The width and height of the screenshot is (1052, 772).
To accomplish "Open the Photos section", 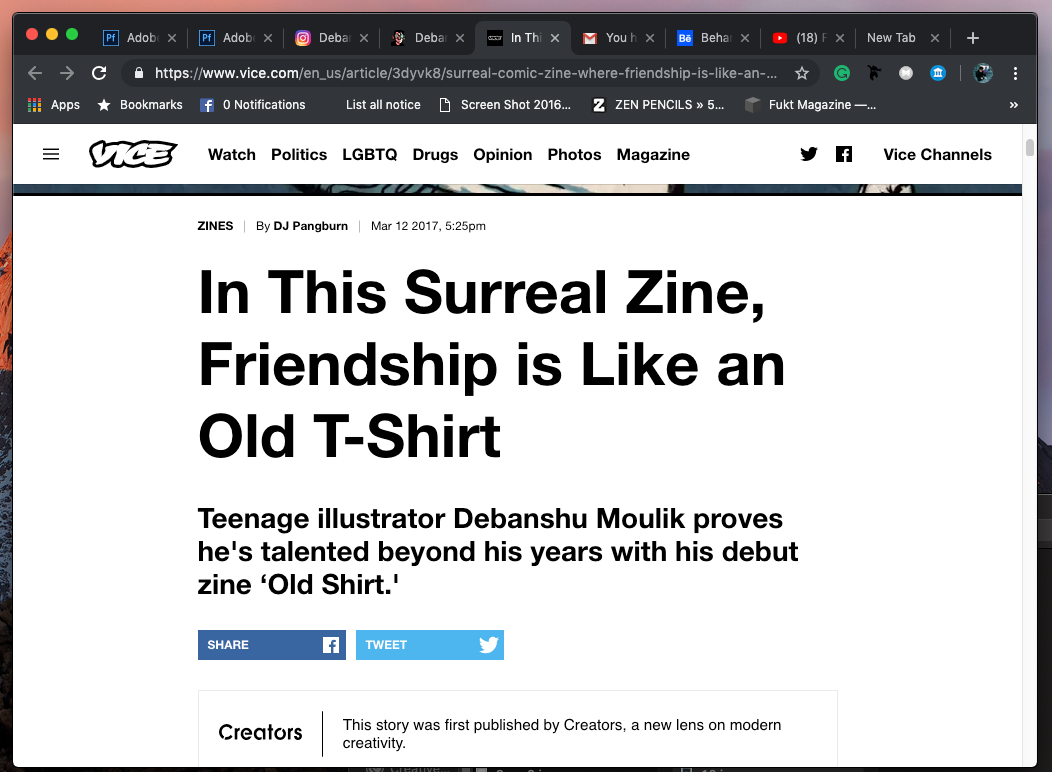I will 574,154.
